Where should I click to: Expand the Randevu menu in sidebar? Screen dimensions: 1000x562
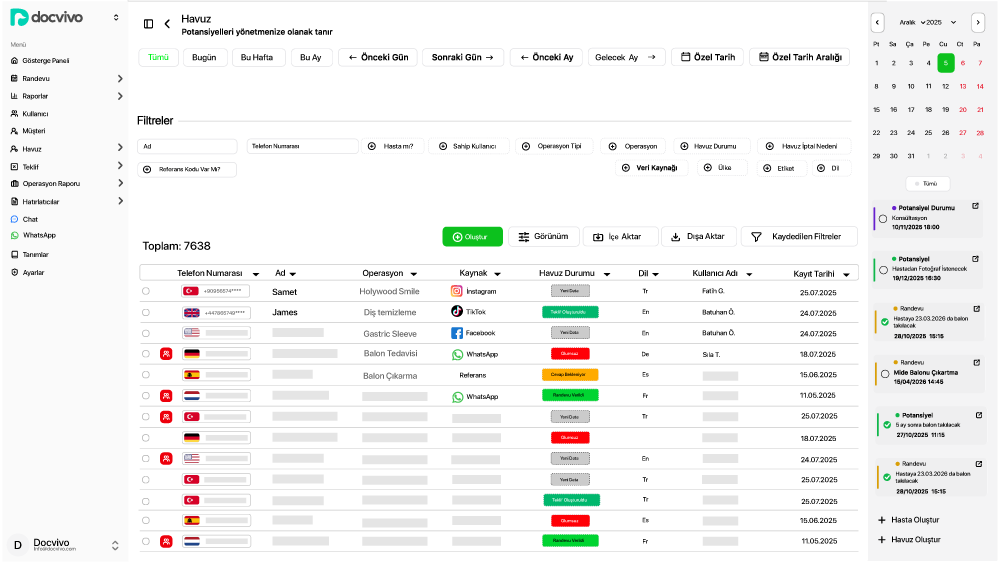click(x=119, y=78)
